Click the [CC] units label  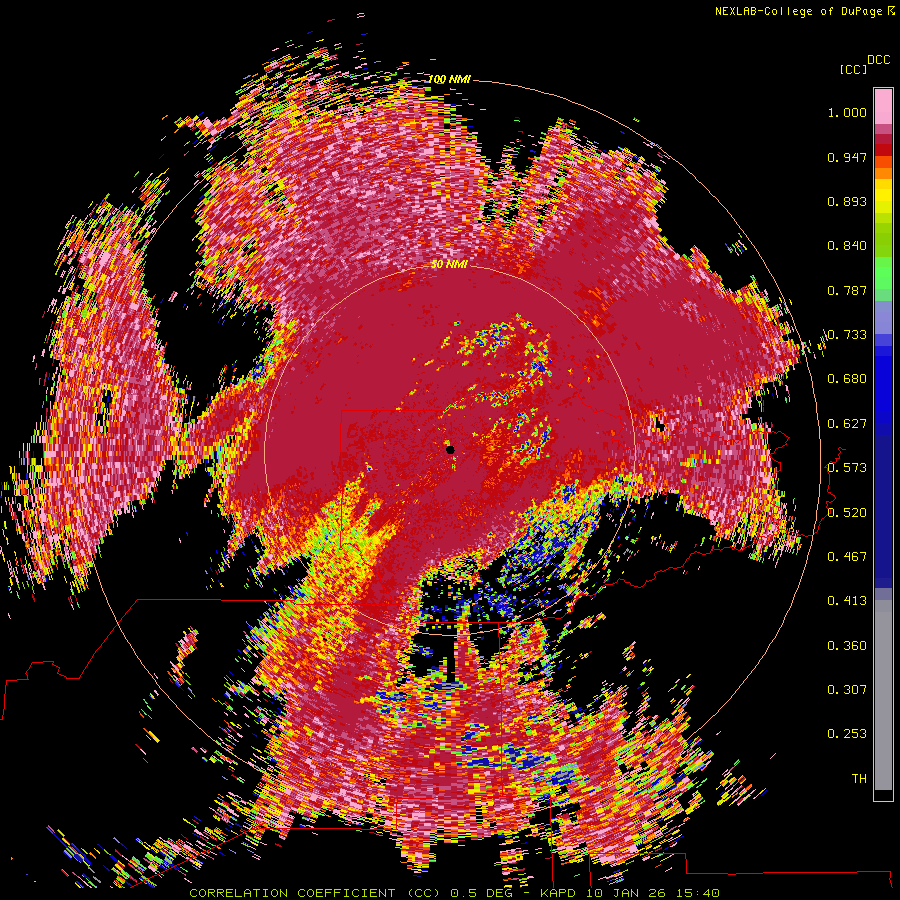pyautogui.click(x=854, y=69)
